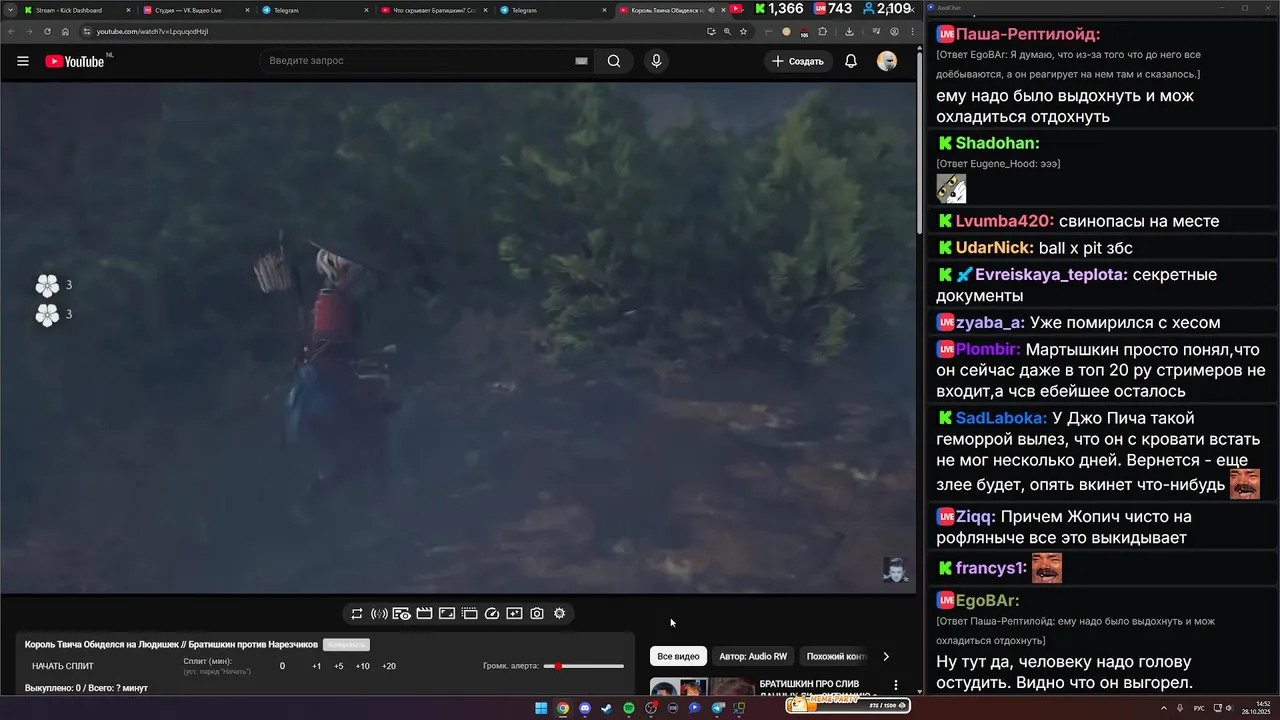Click chat username Plombir

pyautogui.click(x=988, y=349)
